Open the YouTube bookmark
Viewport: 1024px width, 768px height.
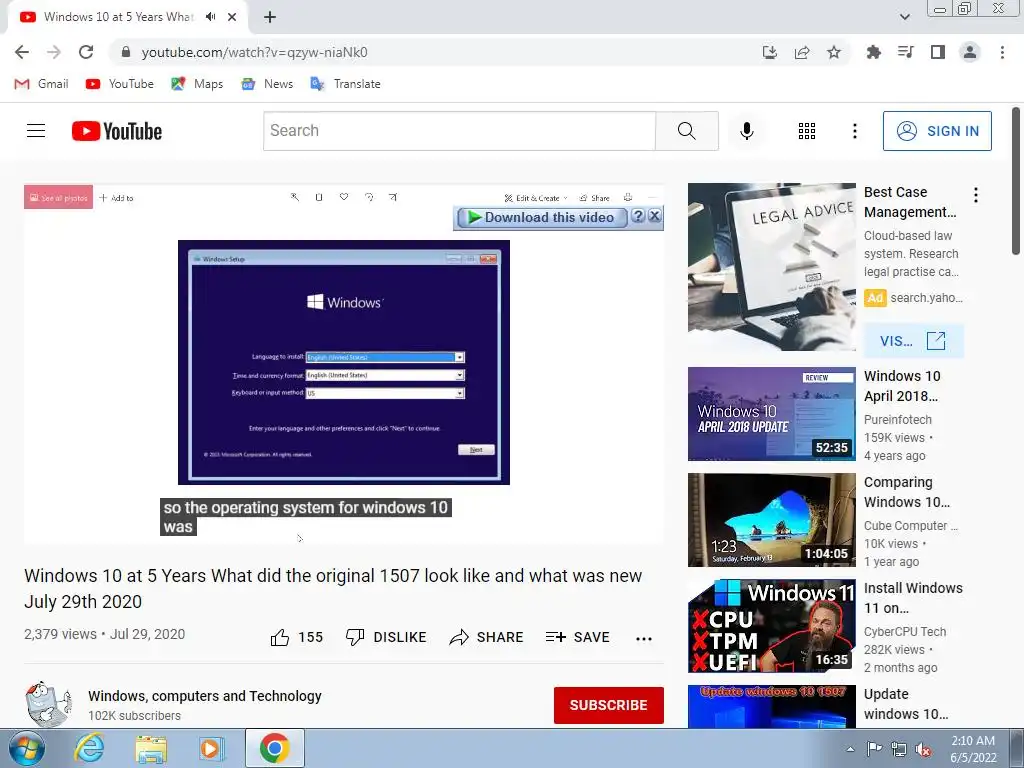tap(120, 84)
